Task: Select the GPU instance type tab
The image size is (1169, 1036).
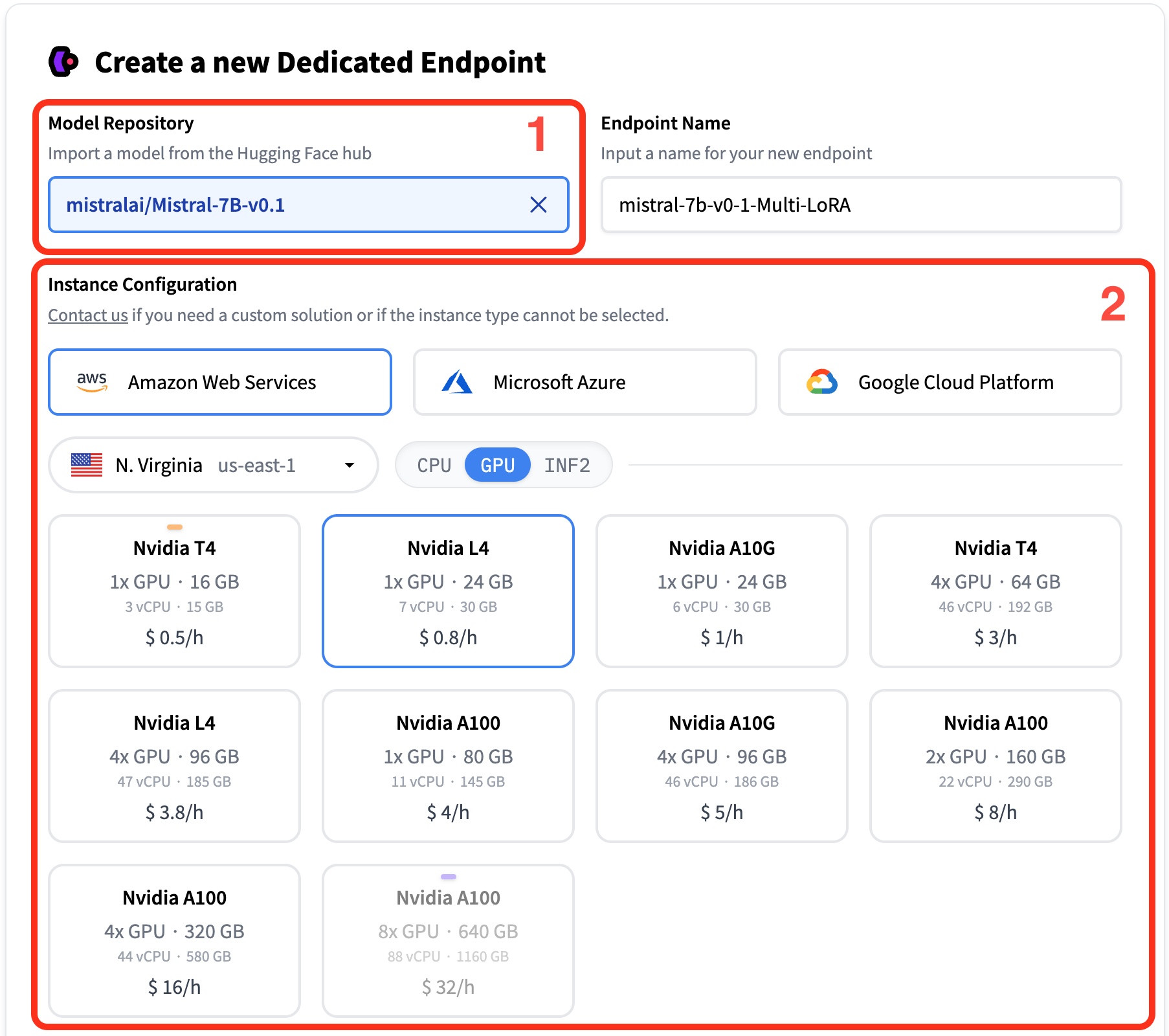Action: click(497, 465)
